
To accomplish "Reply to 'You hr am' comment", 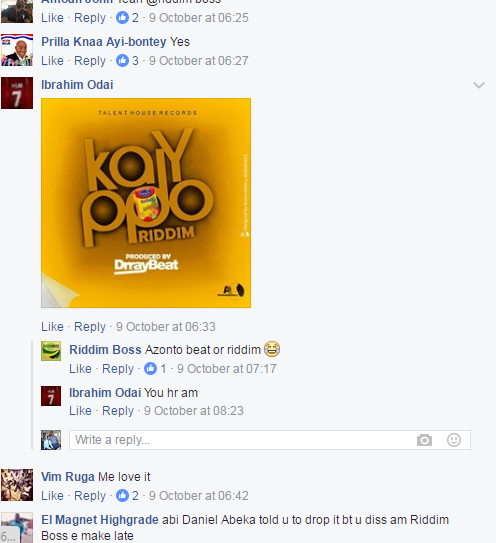I will [118, 411].
